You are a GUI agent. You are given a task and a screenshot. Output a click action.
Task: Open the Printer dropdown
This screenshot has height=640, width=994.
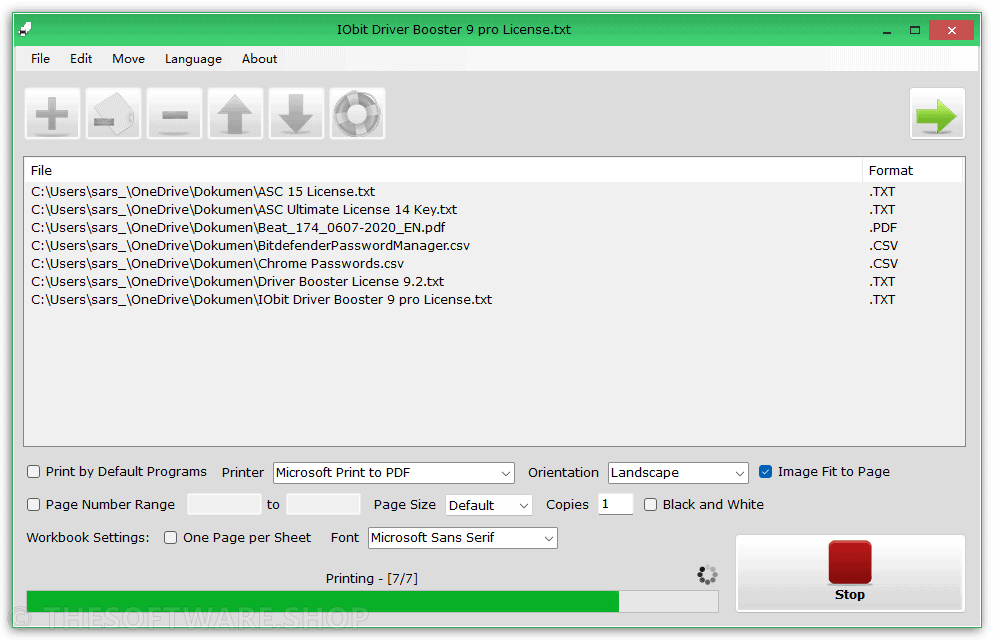coord(394,473)
